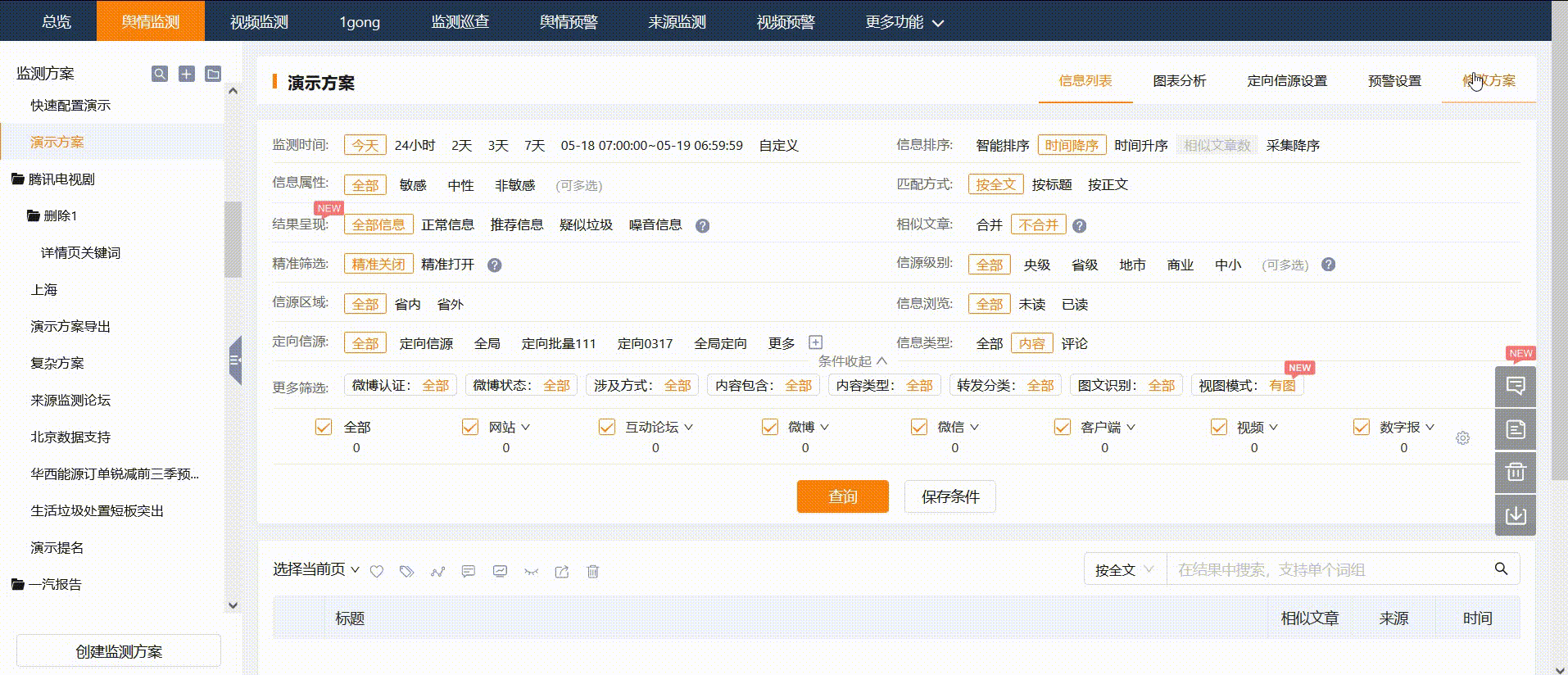The height and width of the screenshot is (675, 1568).
Task: Toggle the 互动论坛 checkbox
Action: click(x=607, y=427)
